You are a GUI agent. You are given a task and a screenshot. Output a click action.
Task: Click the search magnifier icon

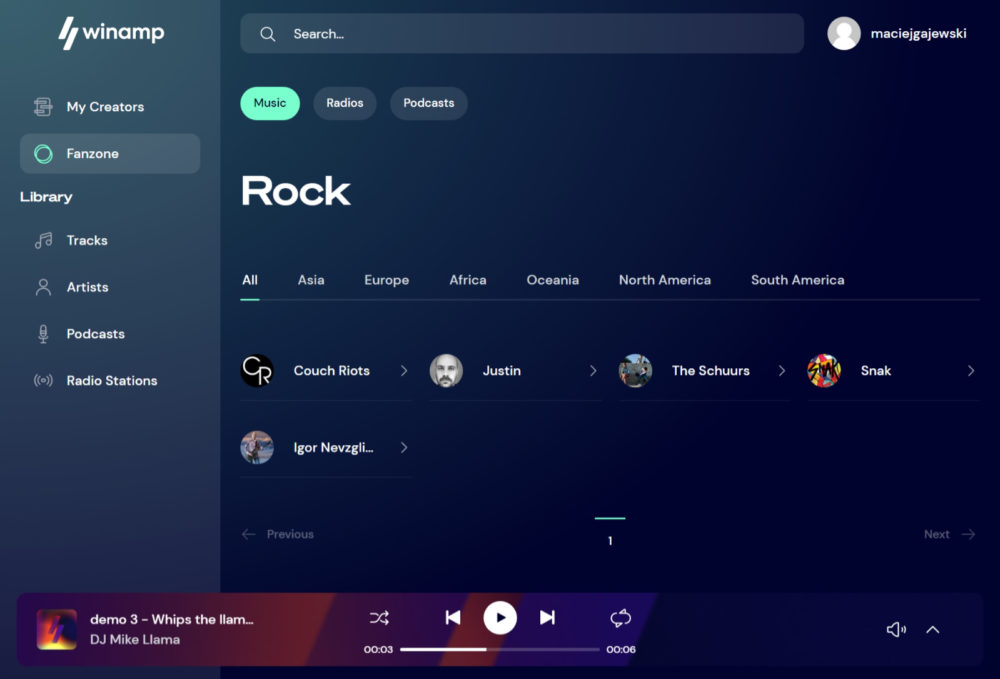click(x=268, y=34)
